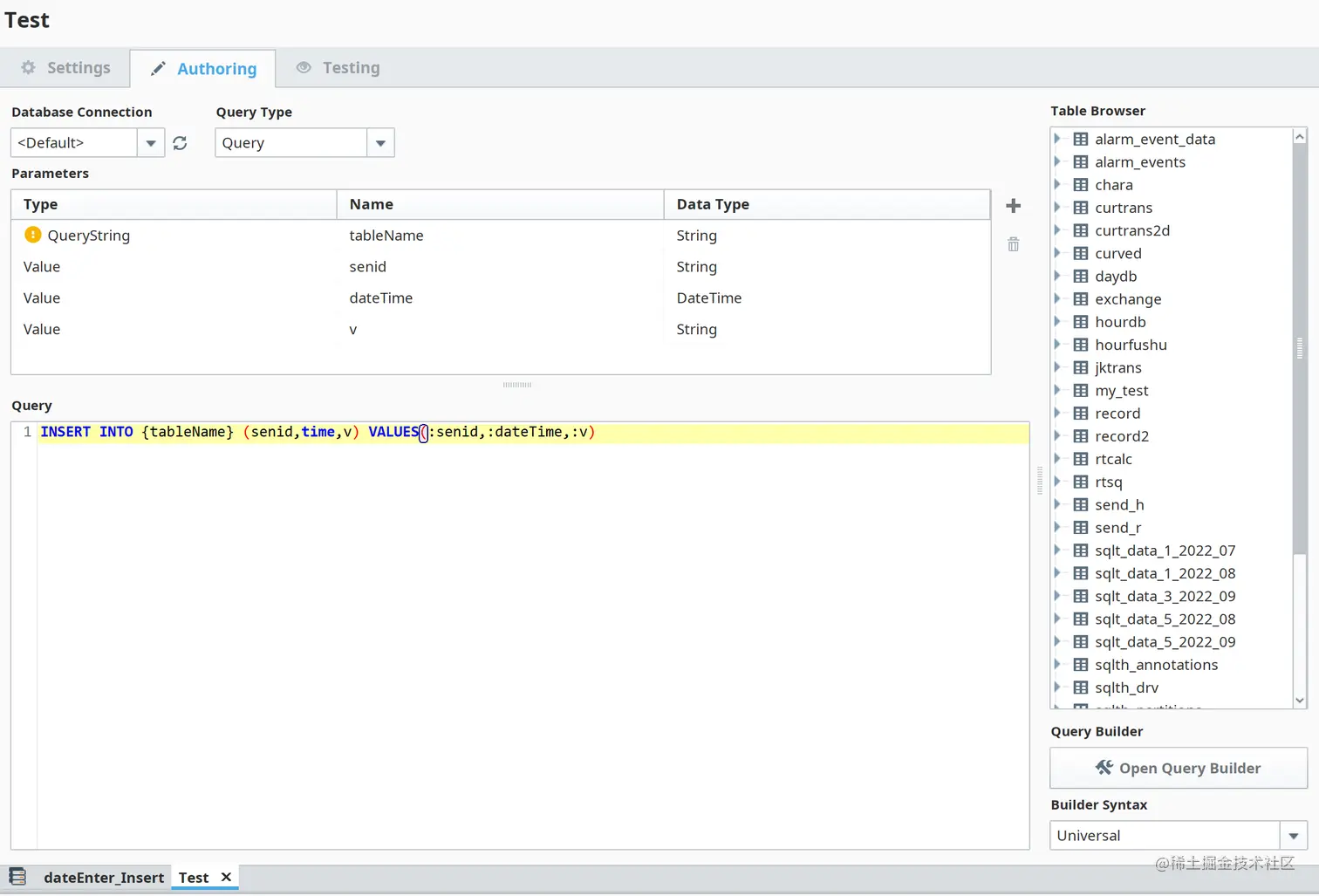This screenshot has height=896, width=1319.
Task: Click the alarm_events table icon
Action: [x=1081, y=162]
